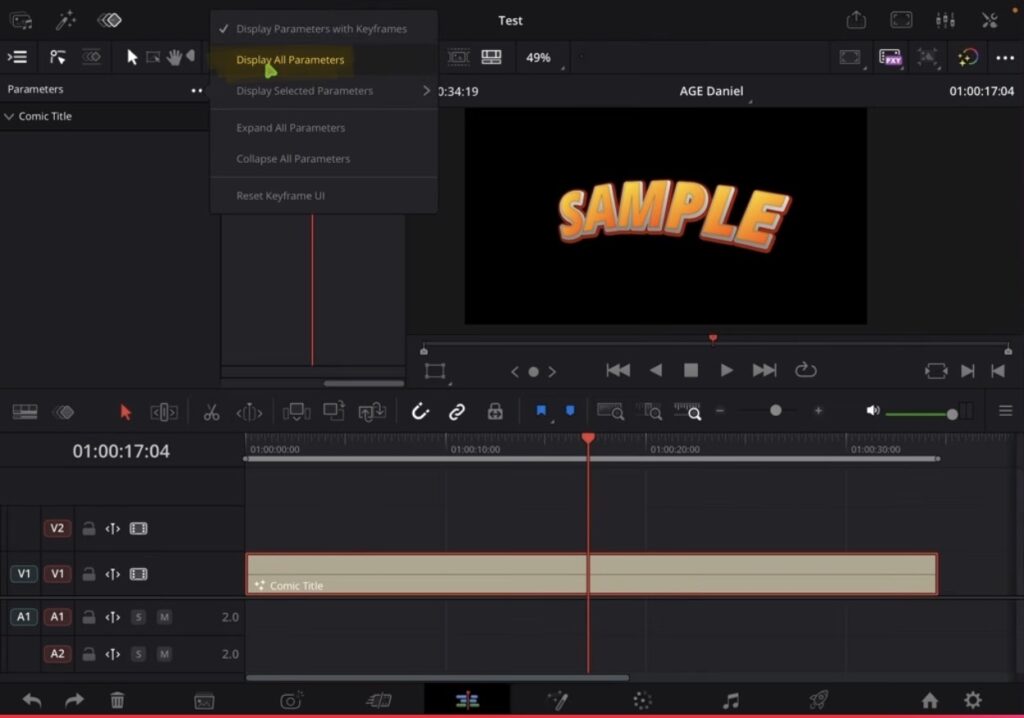This screenshot has width=1024, height=718.
Task: Toggle proxy media icon
Action: [x=890, y=57]
